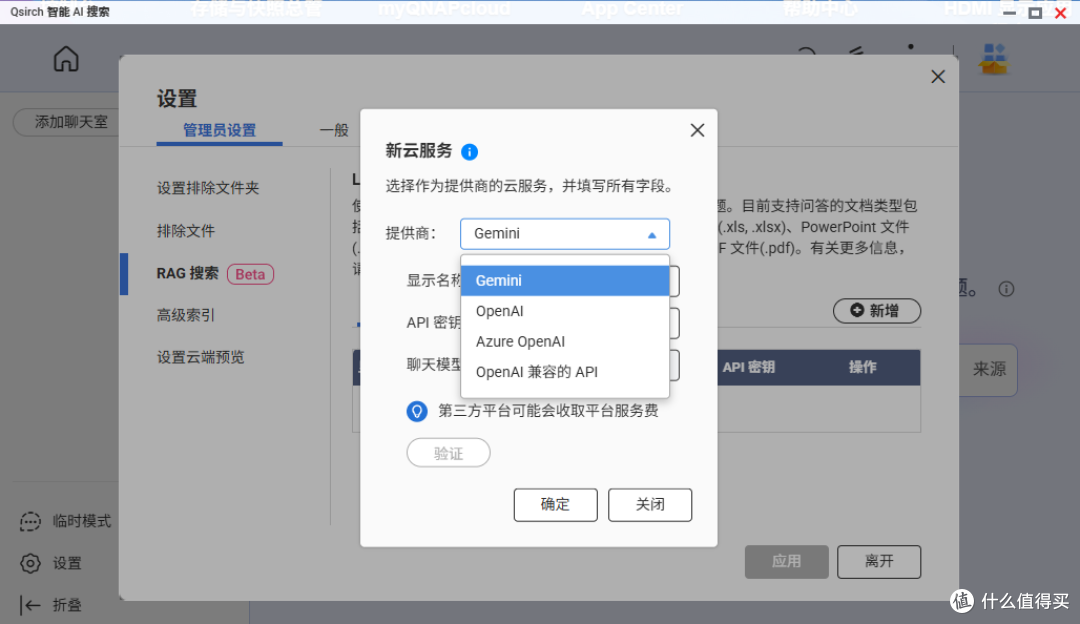
Task: Go to the Qsirch home icon
Action: (x=66, y=59)
